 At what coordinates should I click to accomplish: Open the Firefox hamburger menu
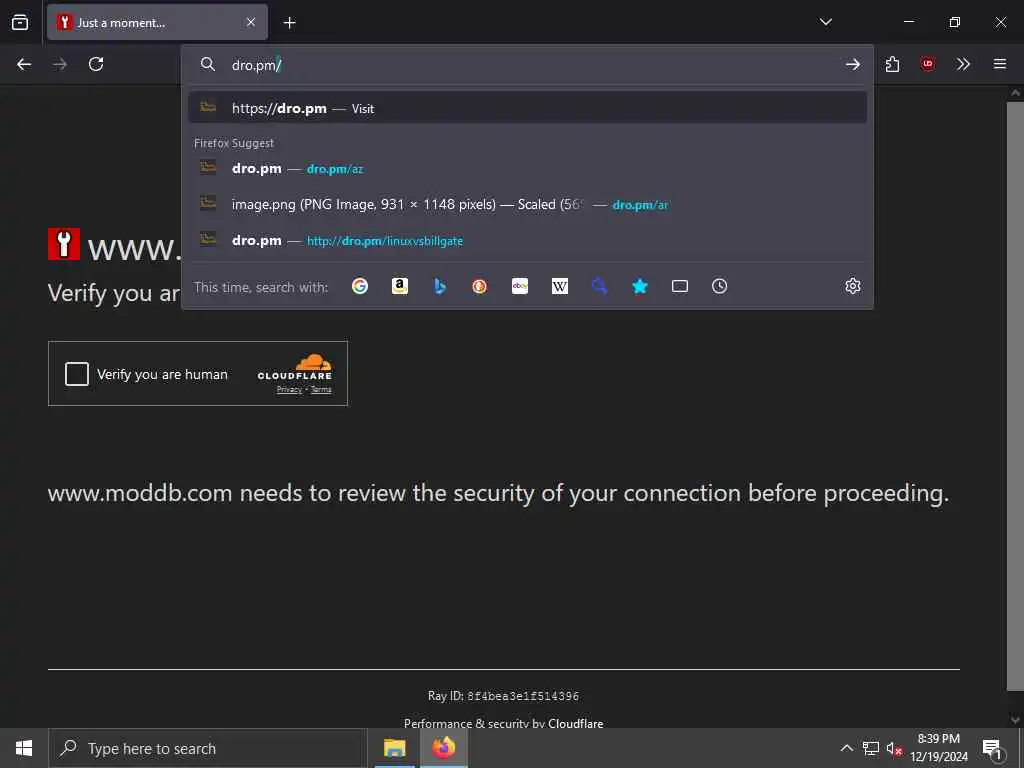[x=1000, y=64]
